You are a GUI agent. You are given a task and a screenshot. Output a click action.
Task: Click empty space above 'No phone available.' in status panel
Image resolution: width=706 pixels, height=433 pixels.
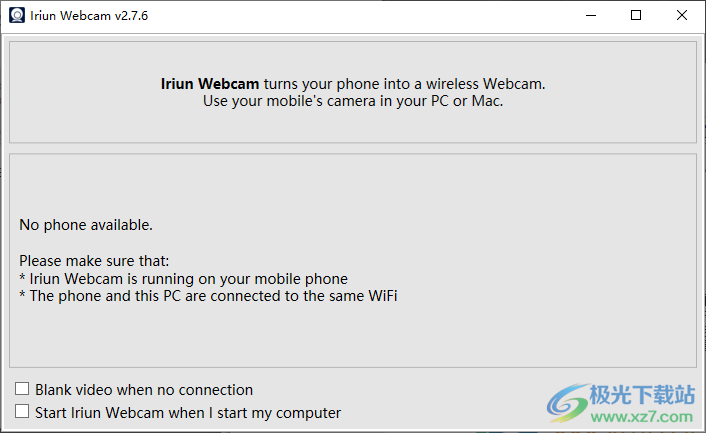[353, 185]
